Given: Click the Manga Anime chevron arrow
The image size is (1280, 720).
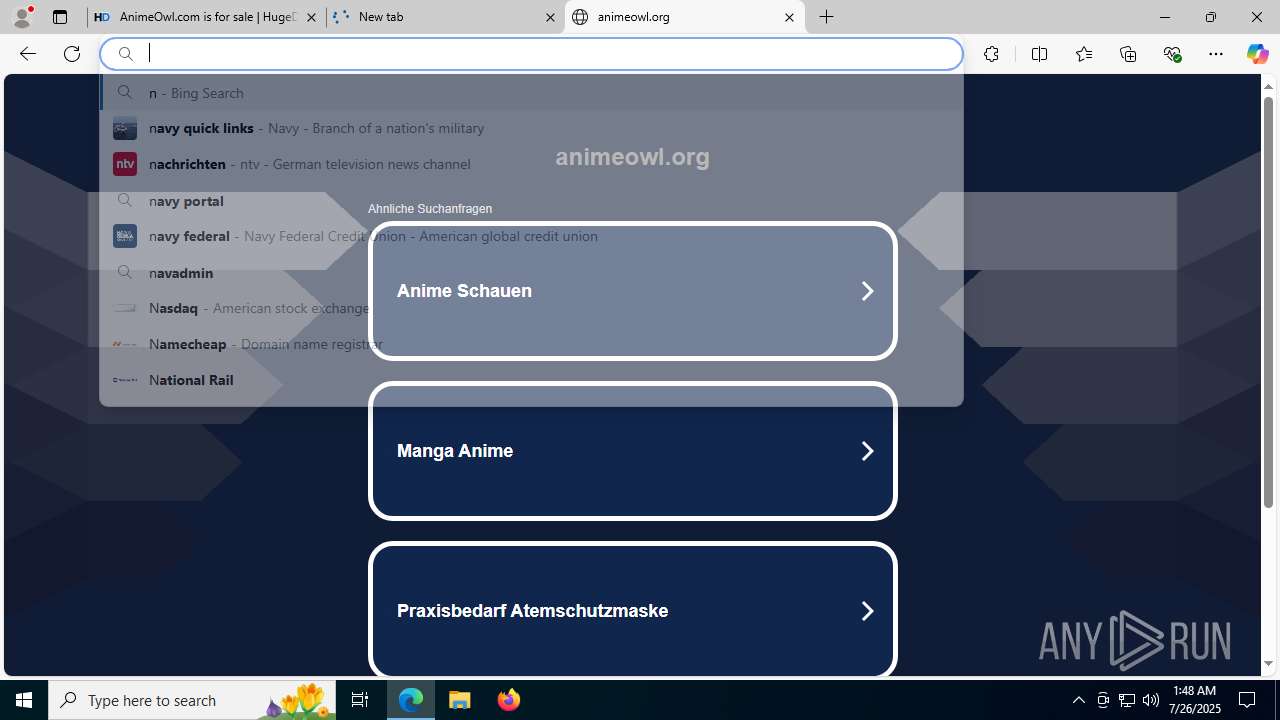Looking at the screenshot, I should click(x=867, y=451).
